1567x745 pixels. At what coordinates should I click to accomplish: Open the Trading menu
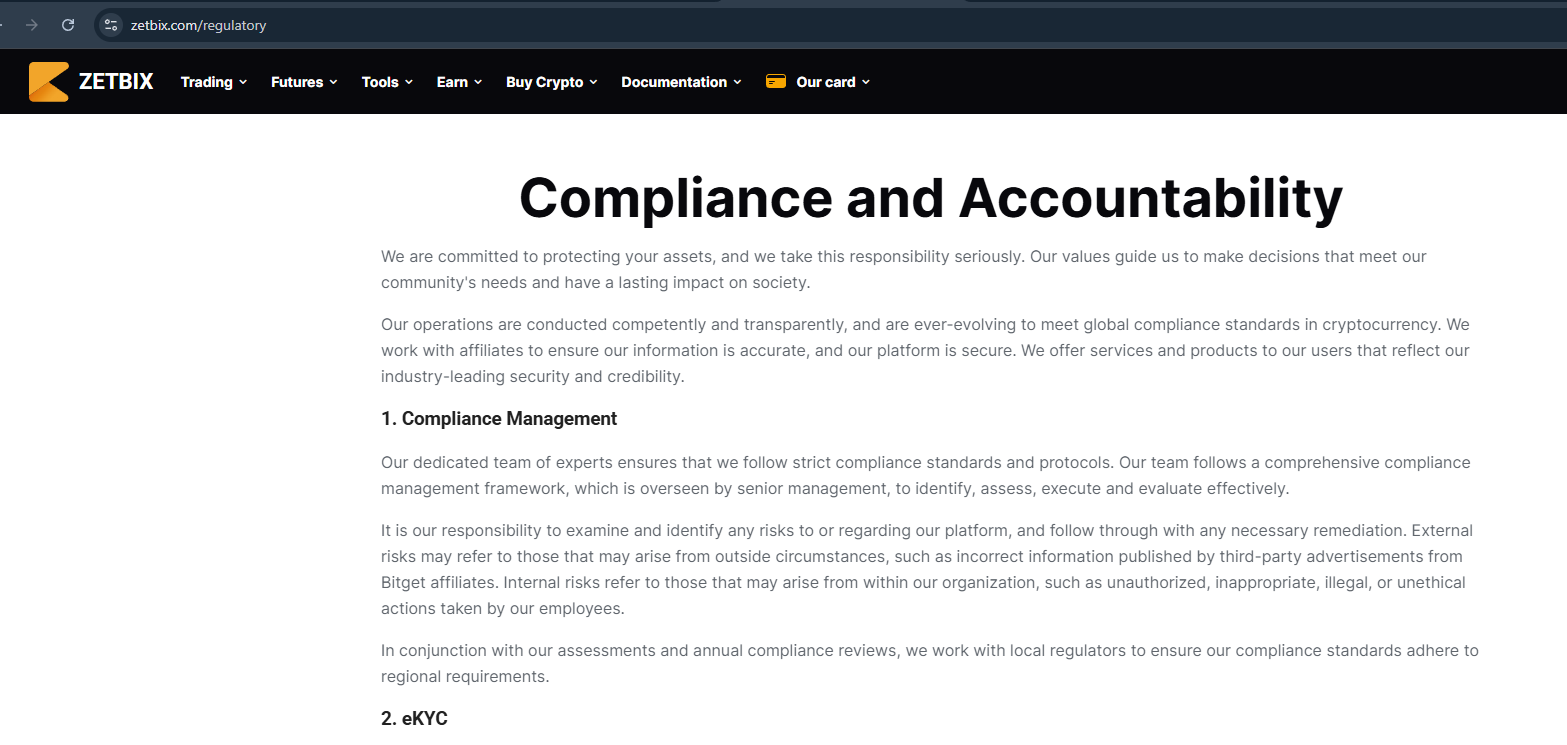(x=214, y=82)
